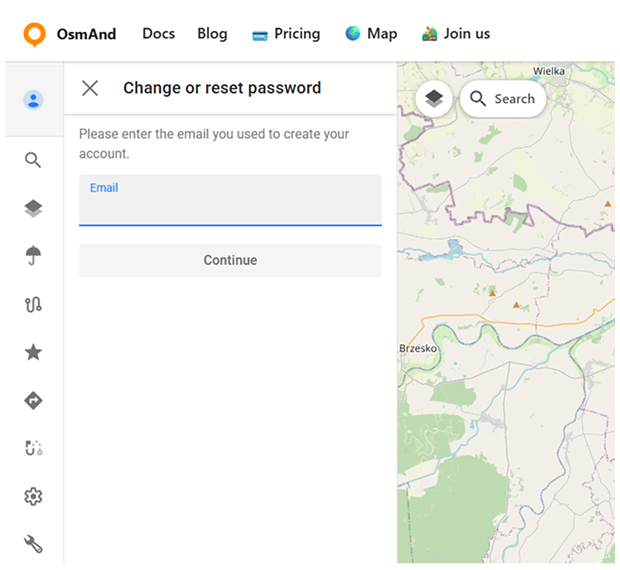The image size is (620, 570).
Task: Open the account profile sidebar icon
Action: coord(33,100)
